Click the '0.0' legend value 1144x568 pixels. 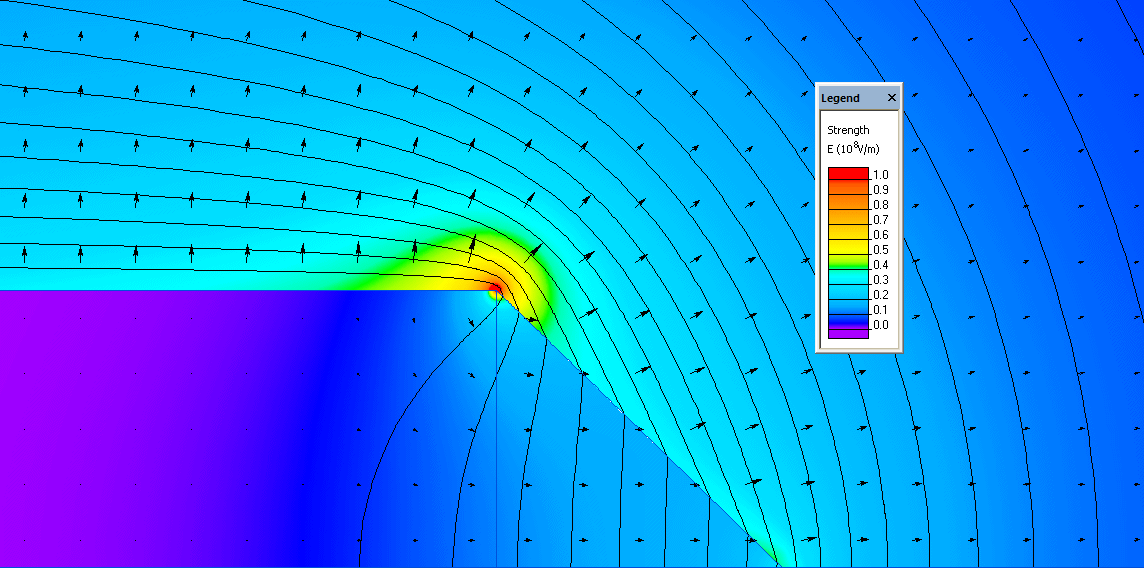point(881,324)
